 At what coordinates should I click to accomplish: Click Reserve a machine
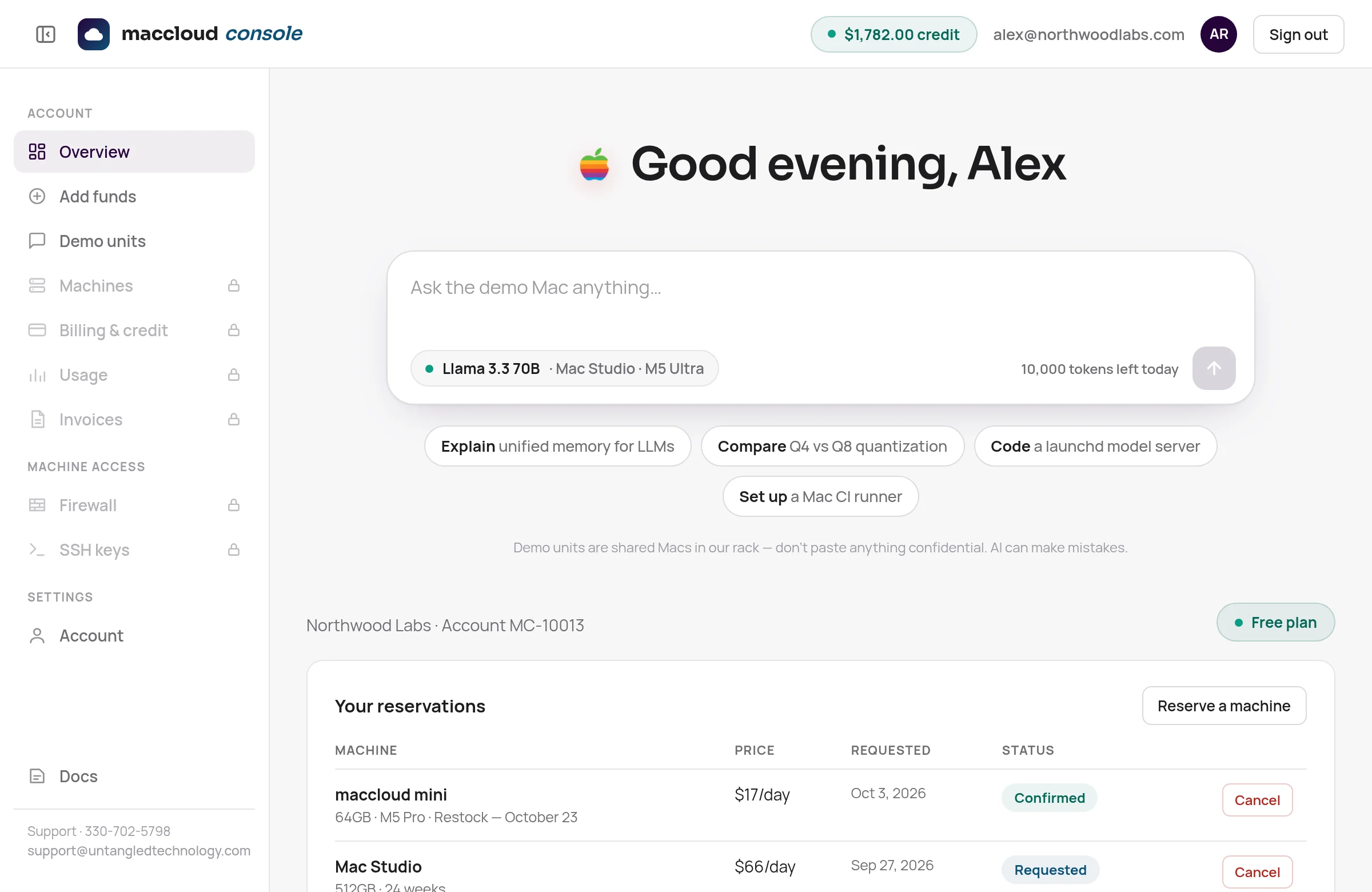point(1224,706)
